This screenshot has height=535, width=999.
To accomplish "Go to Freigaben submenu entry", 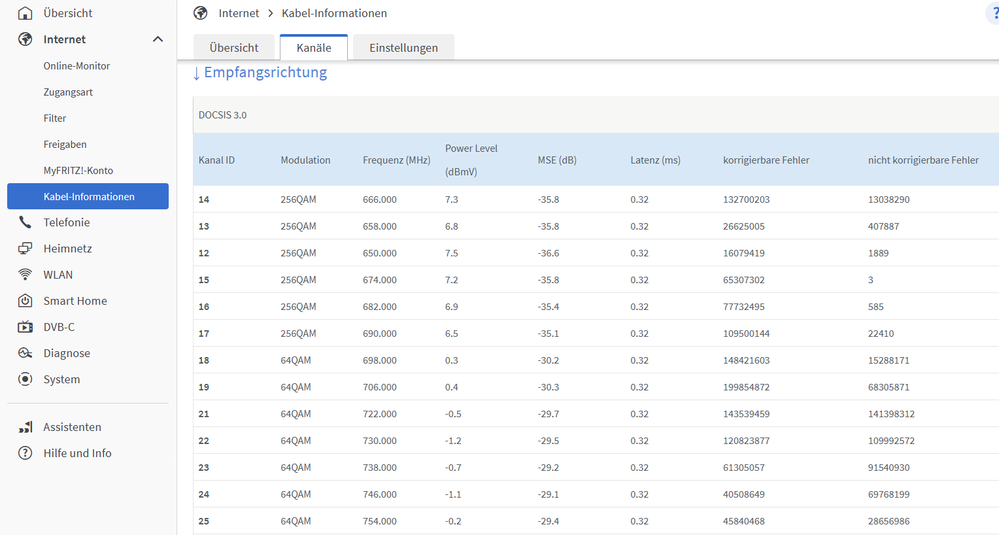I will tap(65, 144).
